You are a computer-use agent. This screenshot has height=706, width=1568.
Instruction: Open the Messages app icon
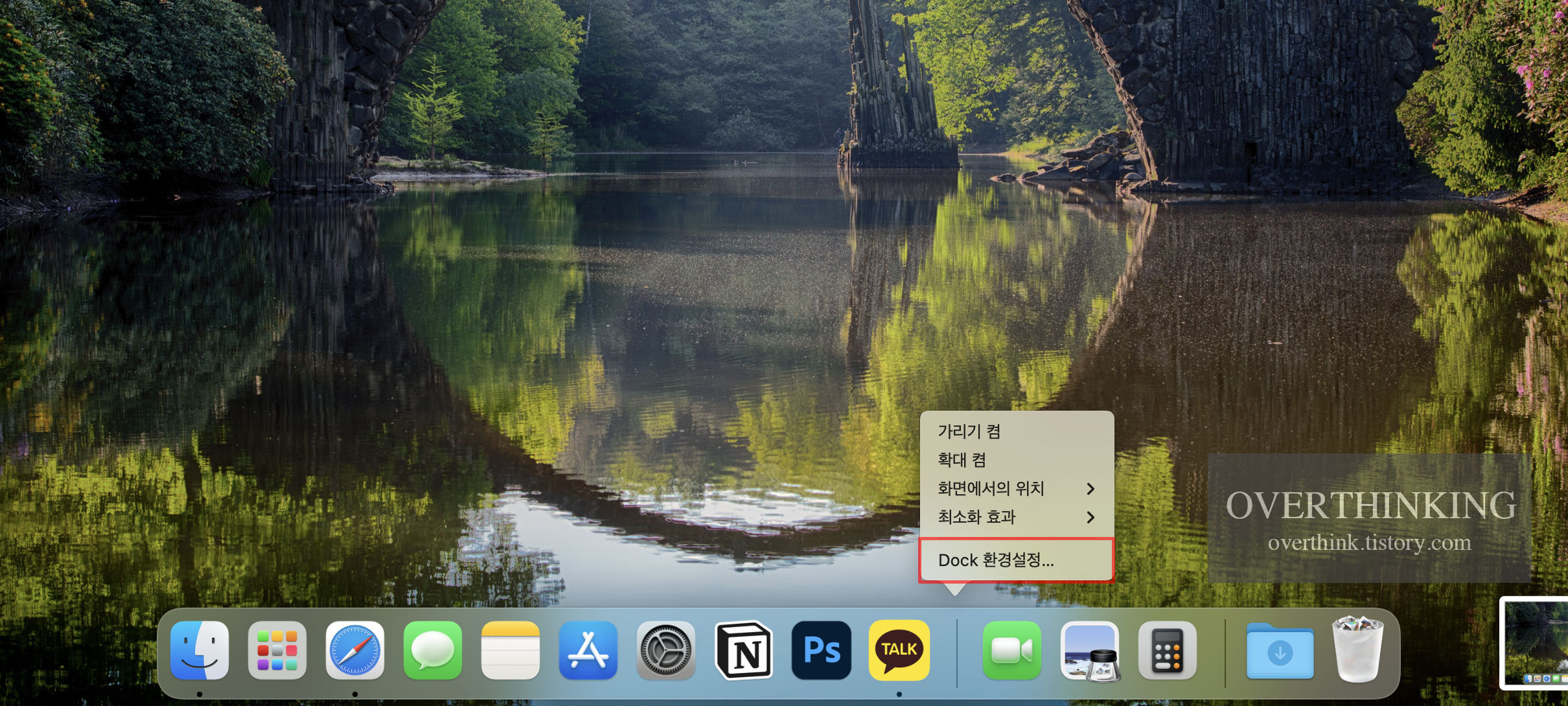[x=432, y=650]
